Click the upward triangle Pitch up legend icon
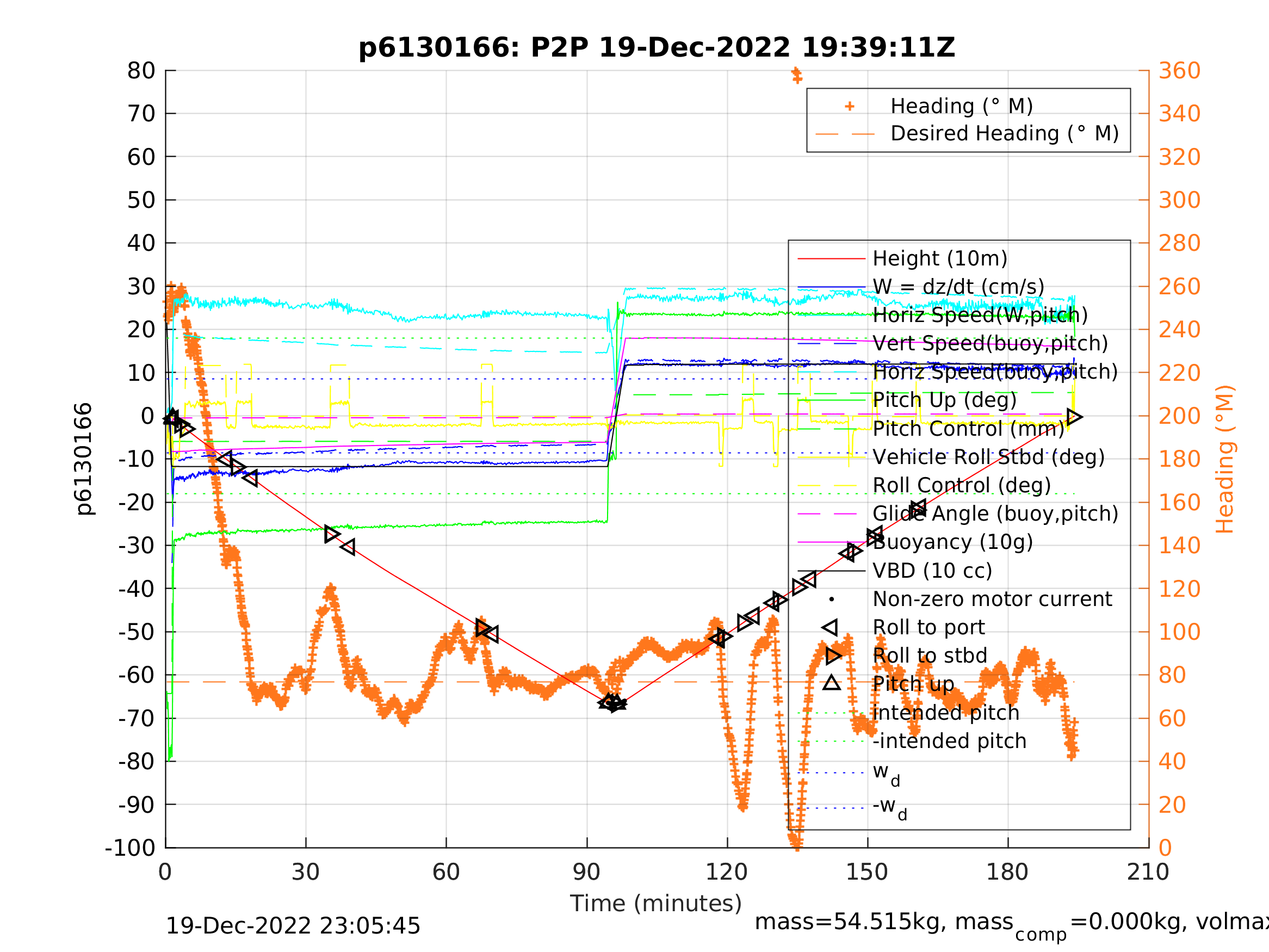 tap(832, 683)
